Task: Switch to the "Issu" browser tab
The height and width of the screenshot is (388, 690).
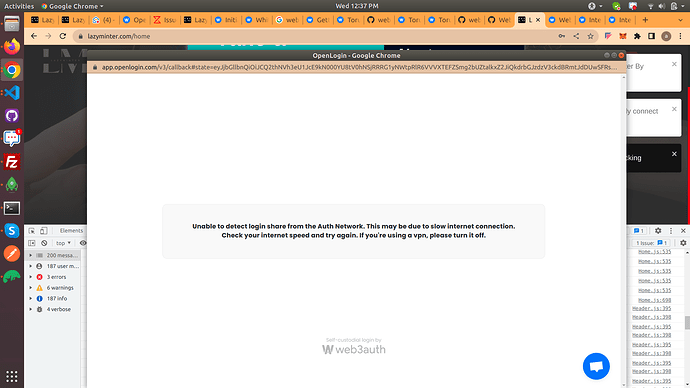Action: [x=165, y=20]
